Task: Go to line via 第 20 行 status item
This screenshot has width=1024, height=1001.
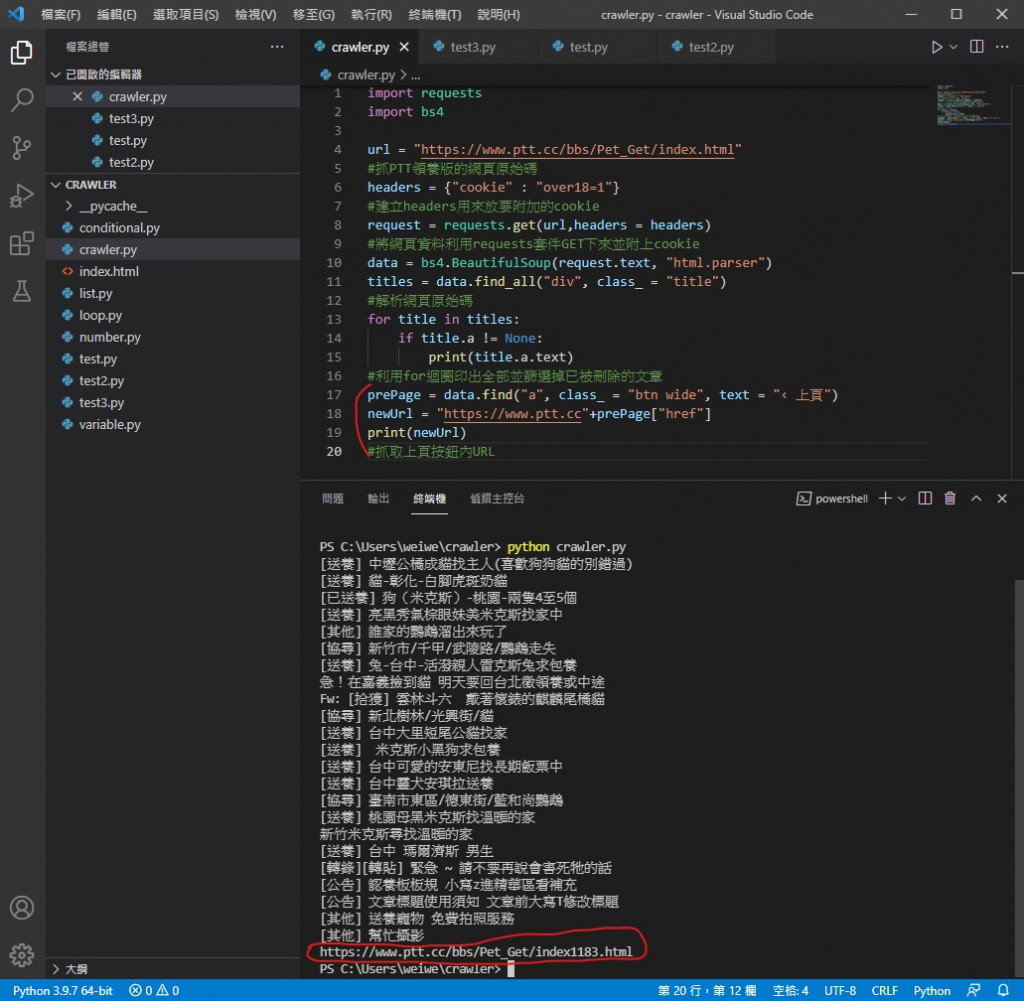Action: (707, 991)
